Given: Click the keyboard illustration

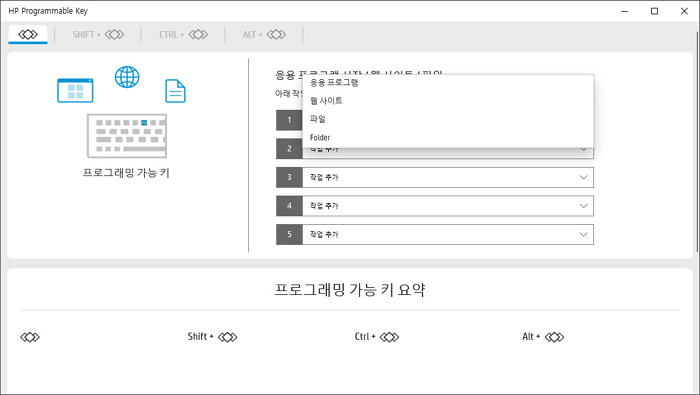Looking at the screenshot, I should click(x=127, y=136).
